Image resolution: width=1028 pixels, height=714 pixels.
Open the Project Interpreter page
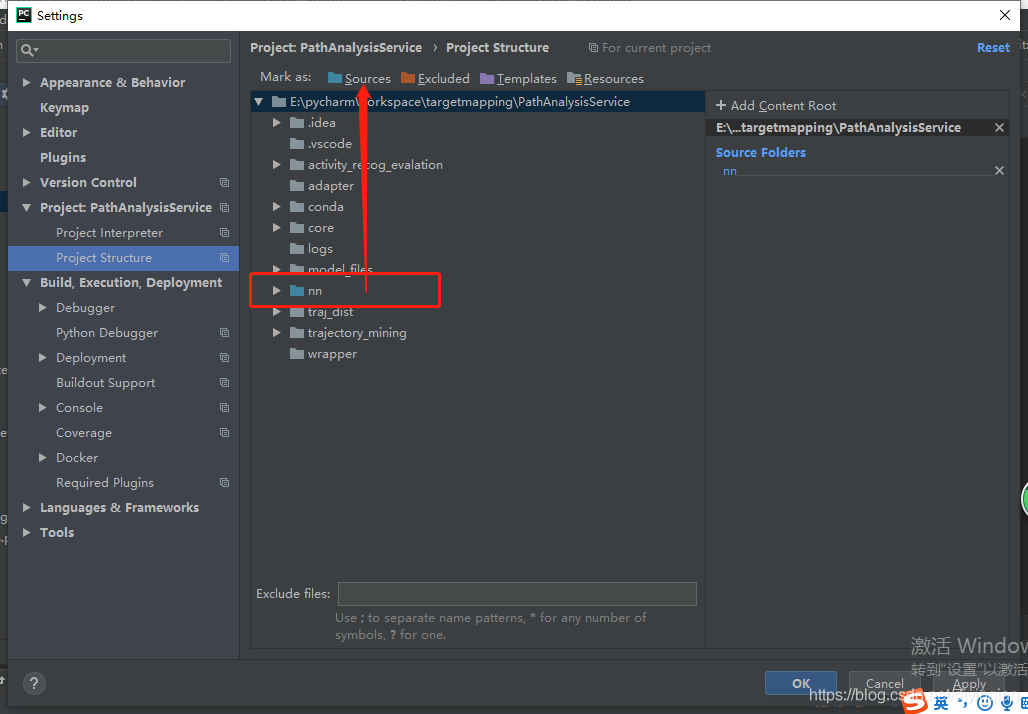tap(109, 233)
